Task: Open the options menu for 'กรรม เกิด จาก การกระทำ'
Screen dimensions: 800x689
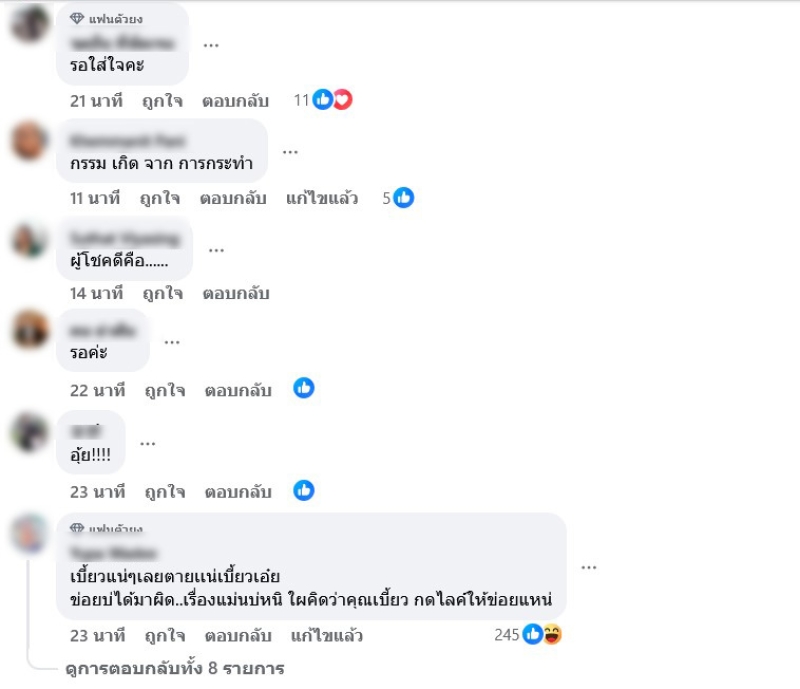Action: (x=290, y=152)
